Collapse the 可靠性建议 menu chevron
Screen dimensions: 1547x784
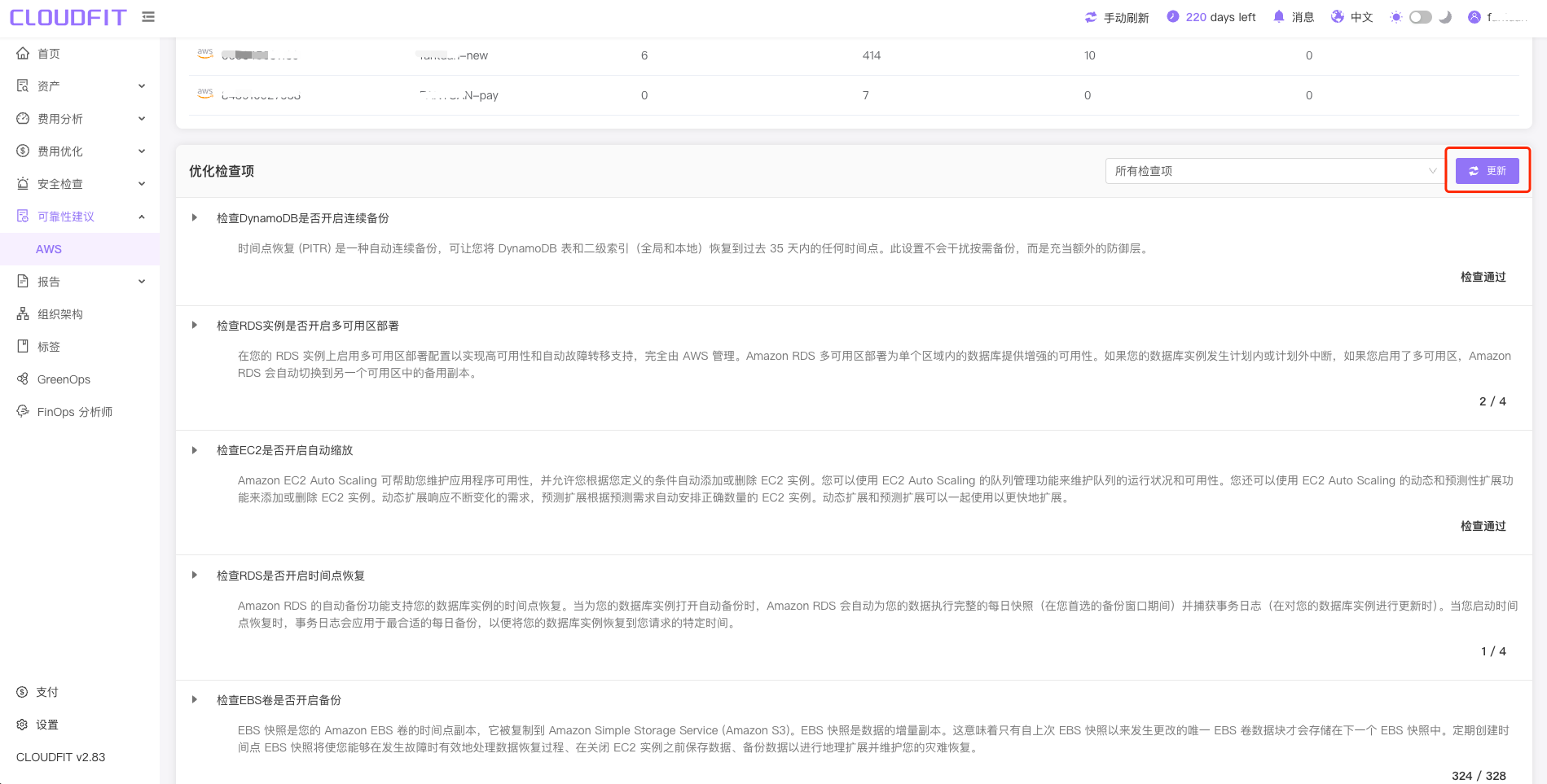click(142, 217)
